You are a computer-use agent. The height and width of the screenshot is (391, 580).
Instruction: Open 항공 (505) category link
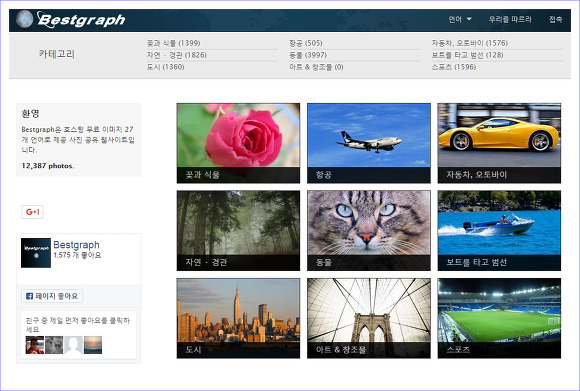click(306, 43)
